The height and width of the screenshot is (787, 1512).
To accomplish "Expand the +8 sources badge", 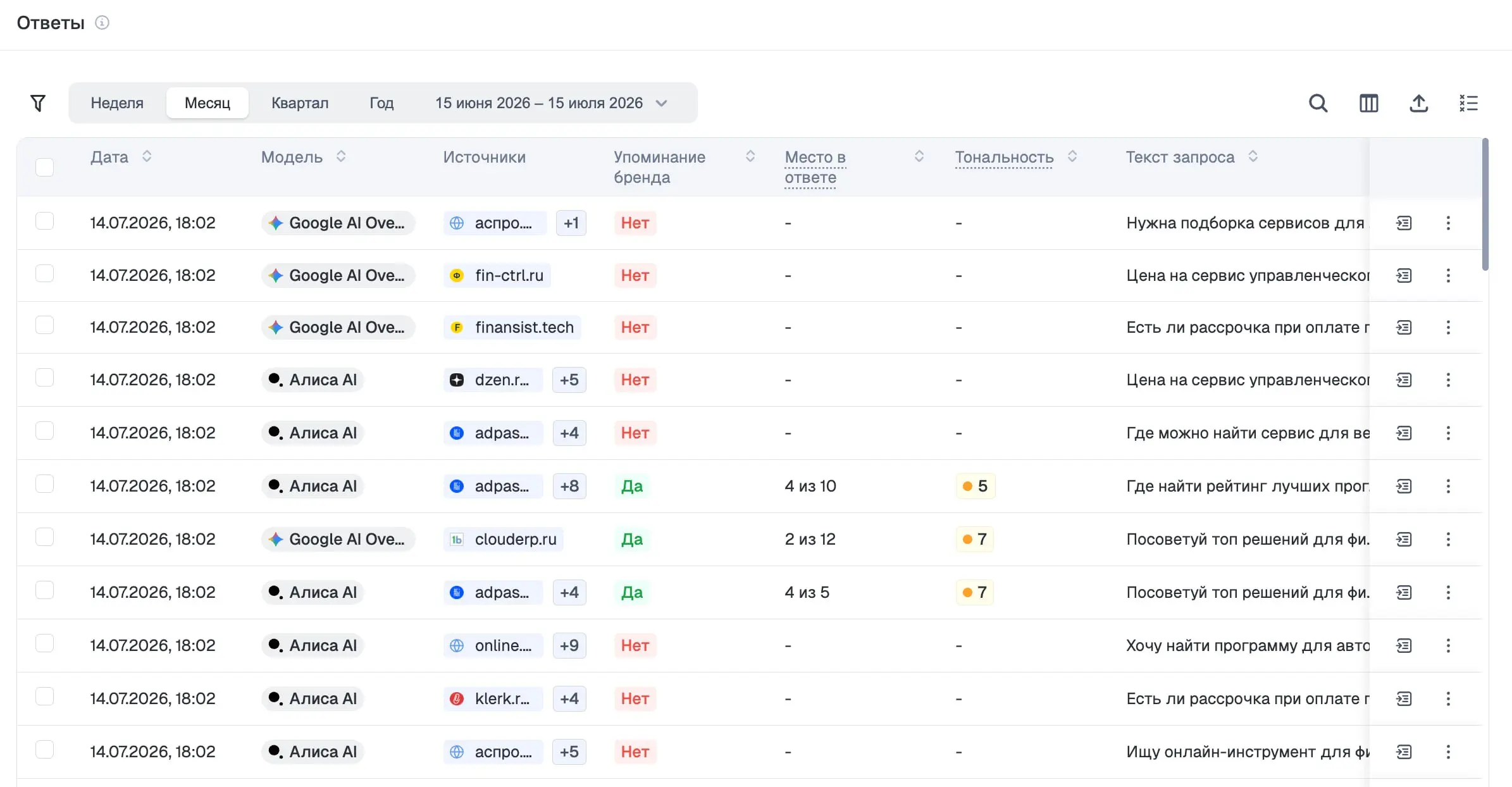I will (569, 486).
